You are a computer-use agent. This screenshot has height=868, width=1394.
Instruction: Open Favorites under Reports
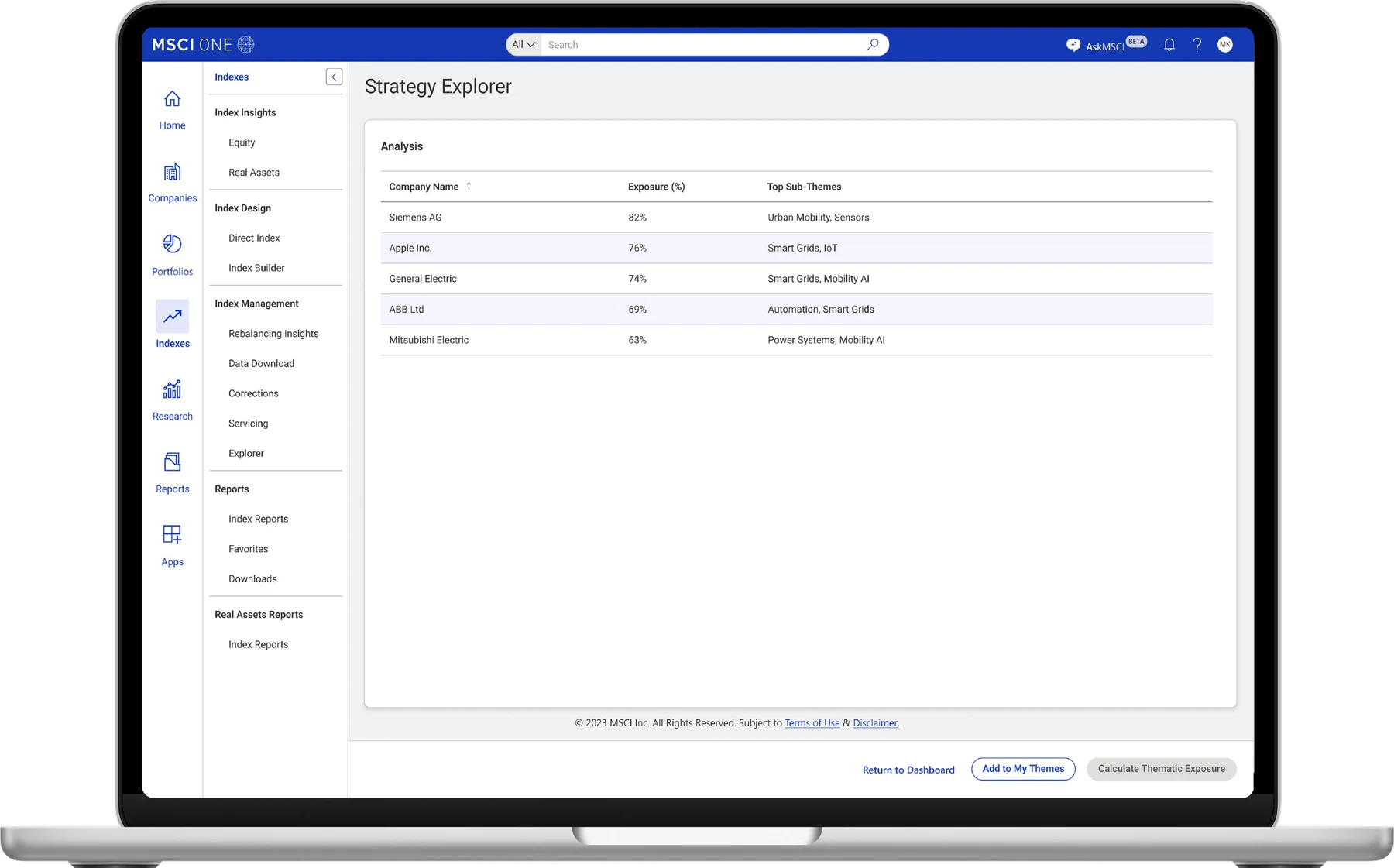pos(248,549)
